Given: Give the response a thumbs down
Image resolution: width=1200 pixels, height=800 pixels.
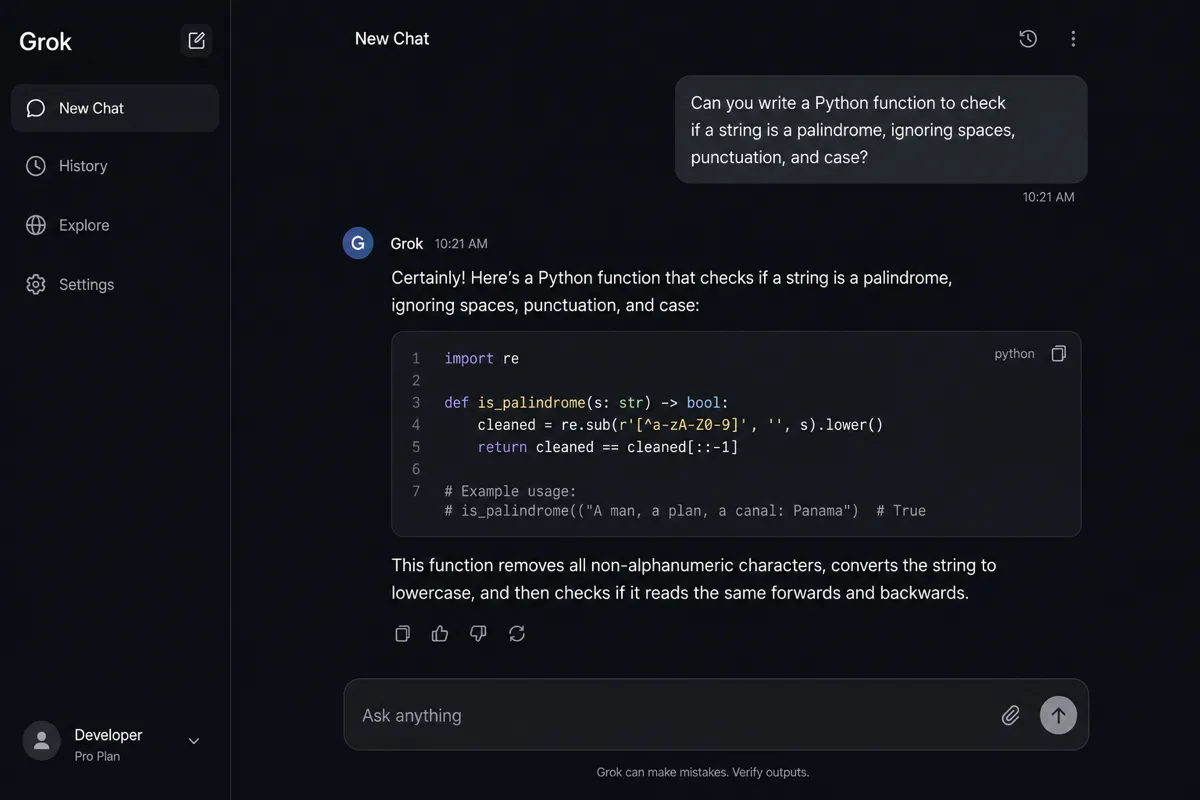Looking at the screenshot, I should click(x=478, y=633).
